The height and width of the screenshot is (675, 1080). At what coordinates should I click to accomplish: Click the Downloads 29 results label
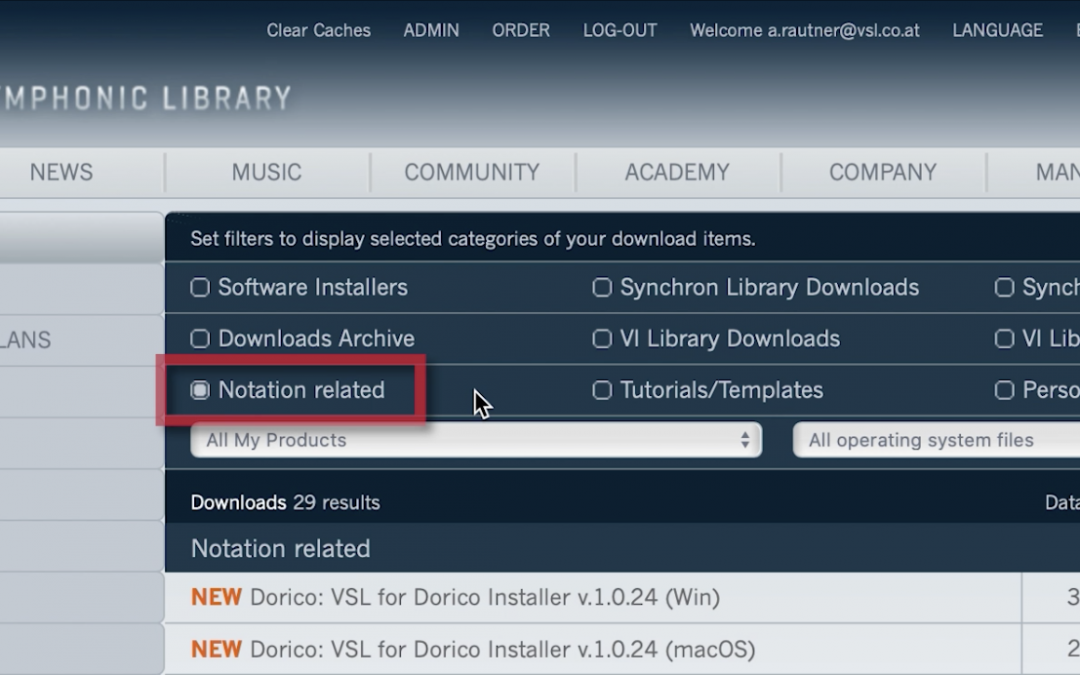pyautogui.click(x=285, y=503)
